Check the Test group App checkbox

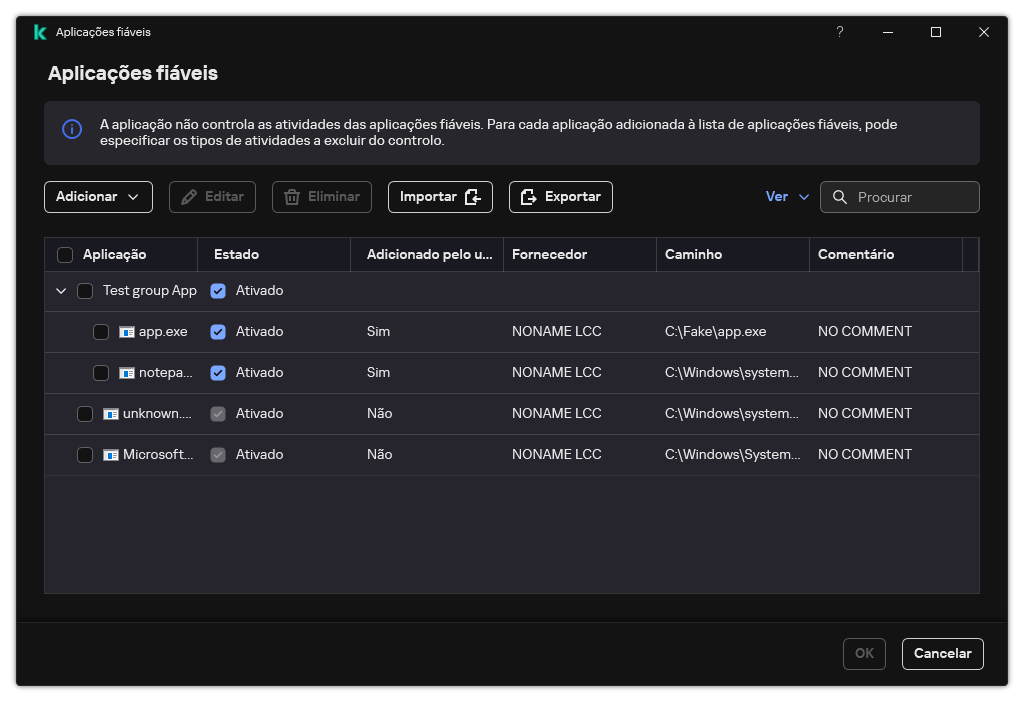pos(85,290)
